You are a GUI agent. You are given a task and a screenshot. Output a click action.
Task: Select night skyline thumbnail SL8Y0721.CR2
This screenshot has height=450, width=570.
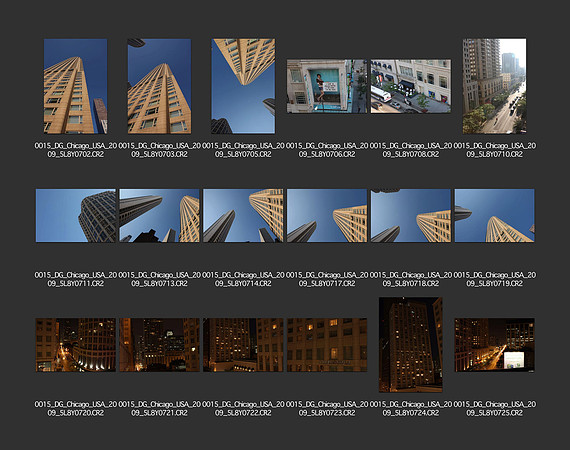(x=159, y=345)
